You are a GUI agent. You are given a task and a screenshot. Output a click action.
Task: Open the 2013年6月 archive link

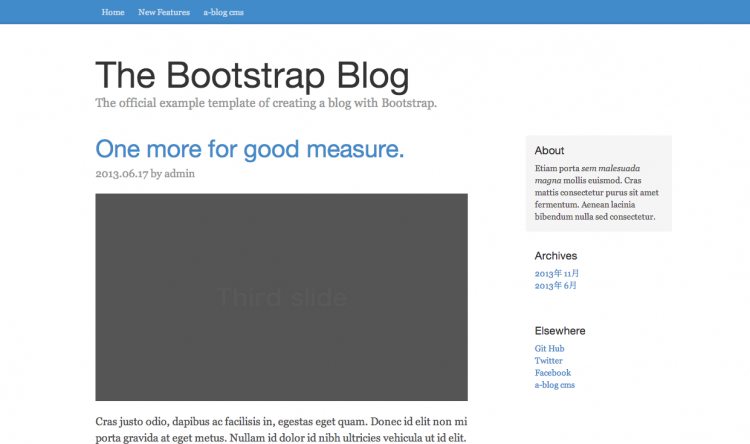555,286
